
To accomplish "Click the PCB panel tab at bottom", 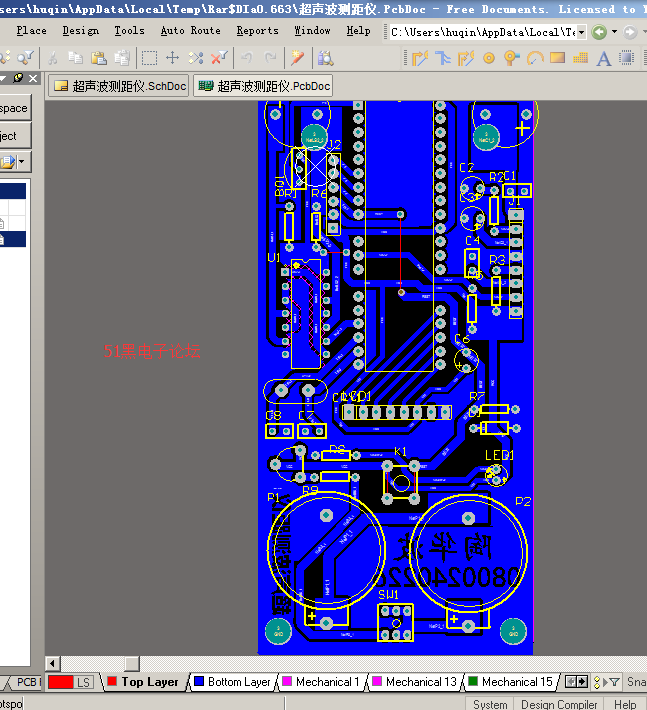I will [x=27, y=682].
